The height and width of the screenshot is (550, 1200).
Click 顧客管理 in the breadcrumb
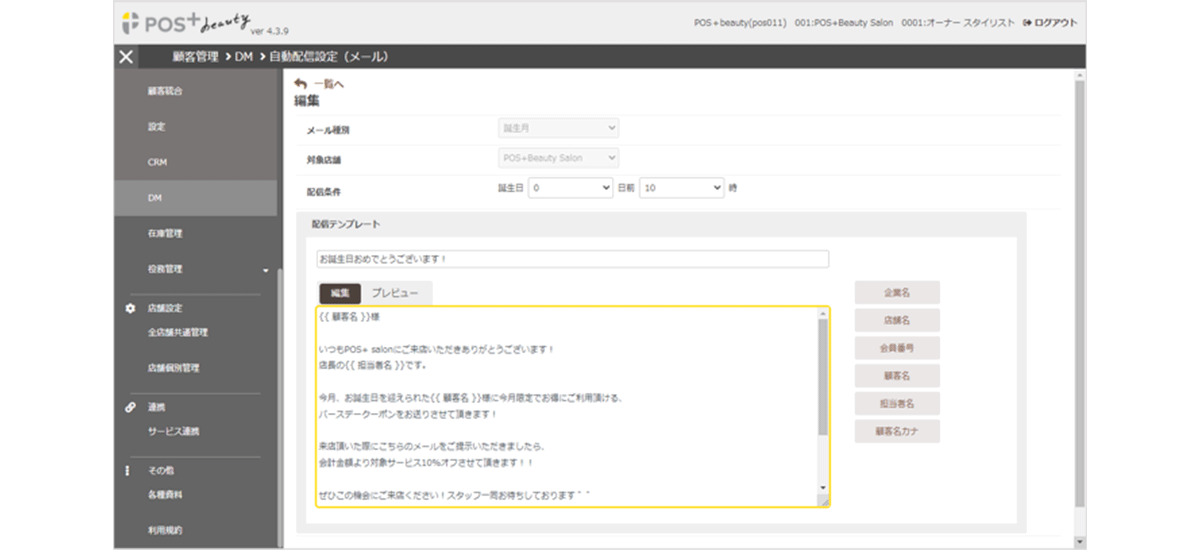pos(194,57)
